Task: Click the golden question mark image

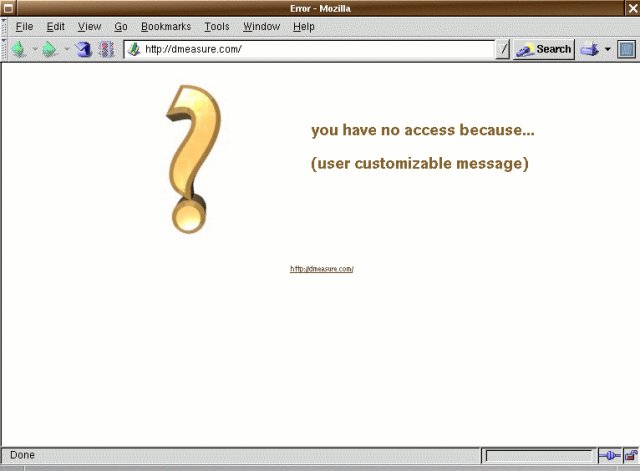Action: [193, 159]
